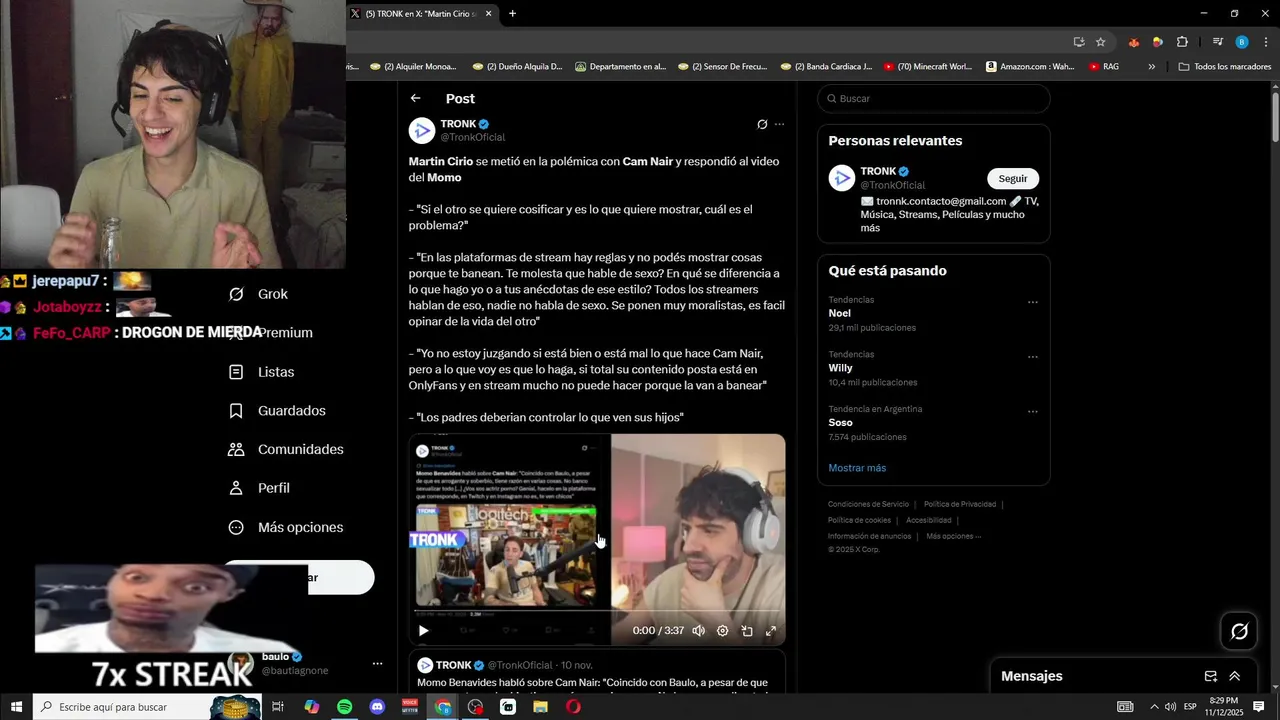Open Spotify from taskbar

tap(344, 707)
